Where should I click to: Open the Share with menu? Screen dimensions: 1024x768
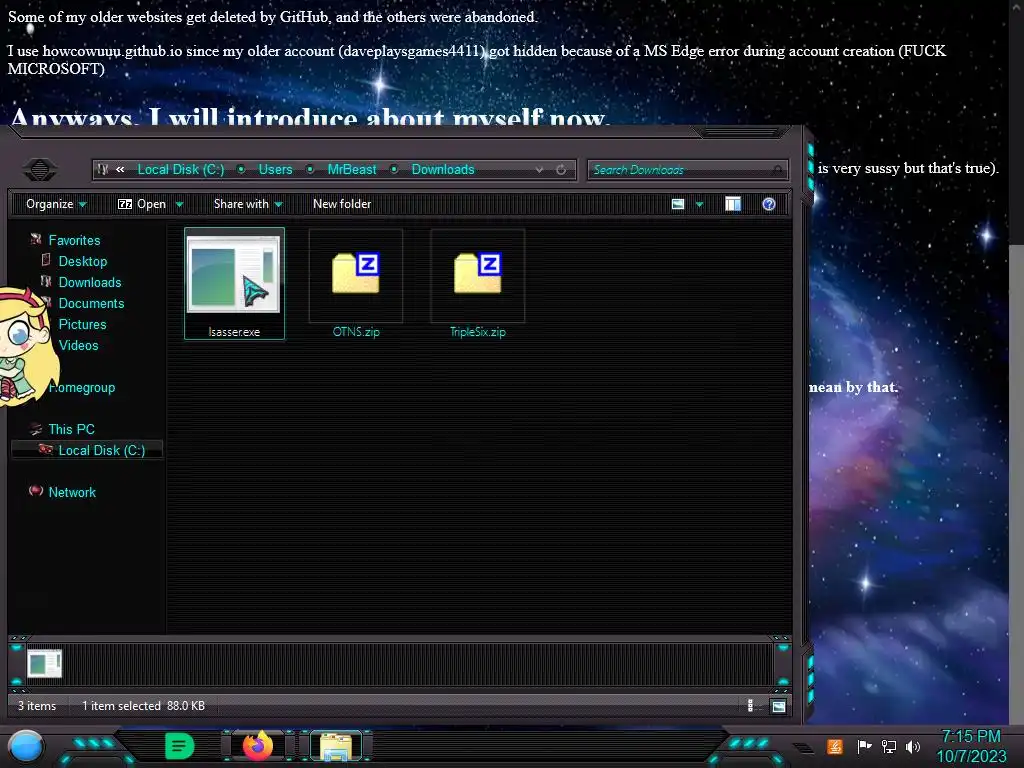(248, 204)
